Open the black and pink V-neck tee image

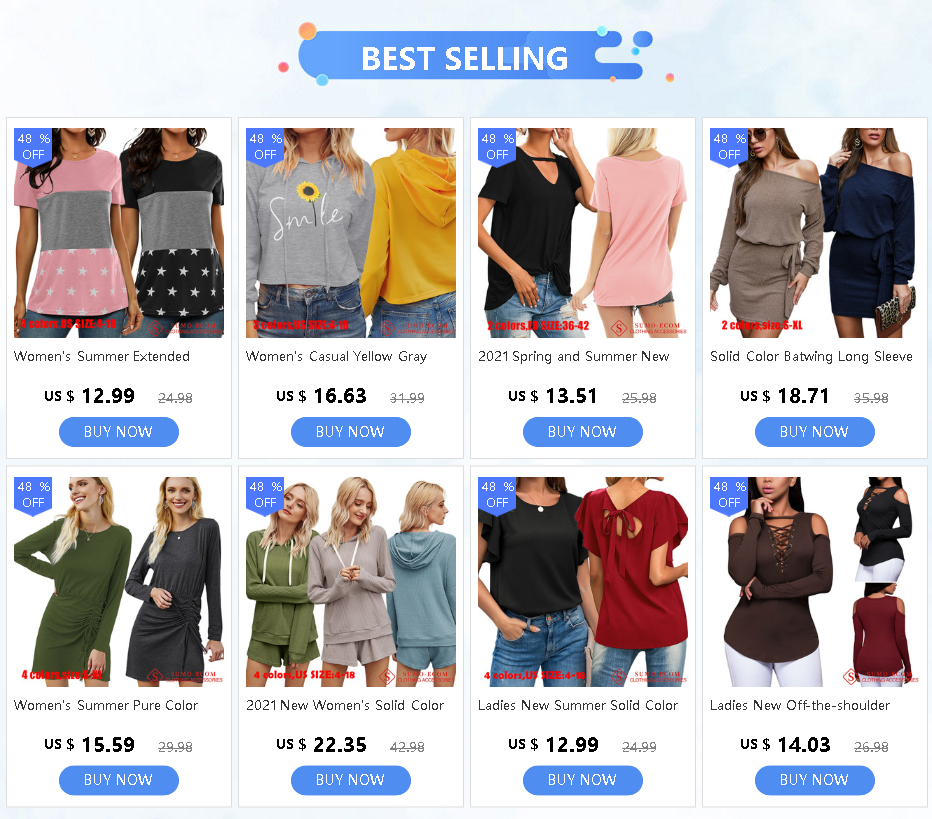click(x=582, y=233)
